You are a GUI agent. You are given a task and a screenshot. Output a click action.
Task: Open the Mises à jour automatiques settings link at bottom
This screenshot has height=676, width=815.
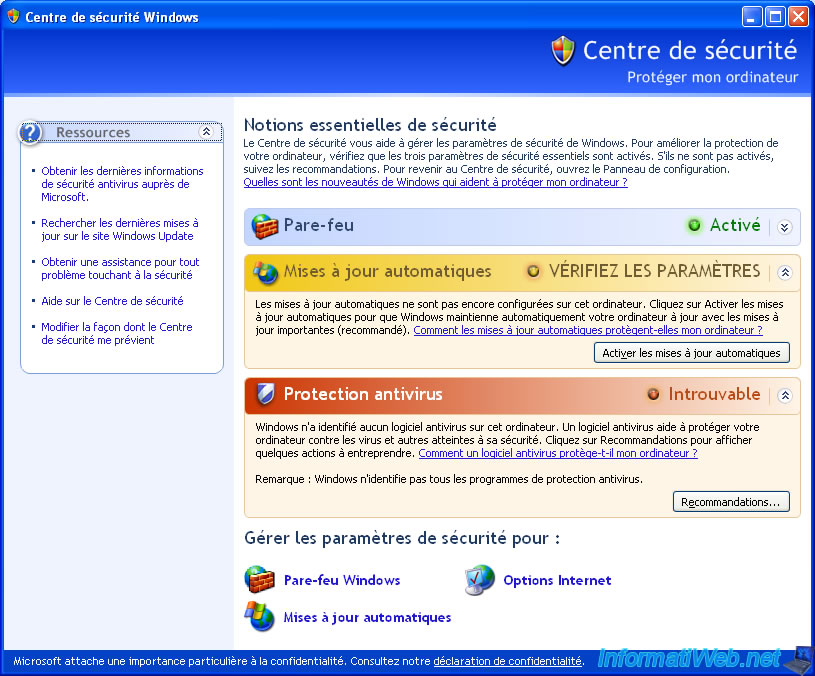point(367,617)
